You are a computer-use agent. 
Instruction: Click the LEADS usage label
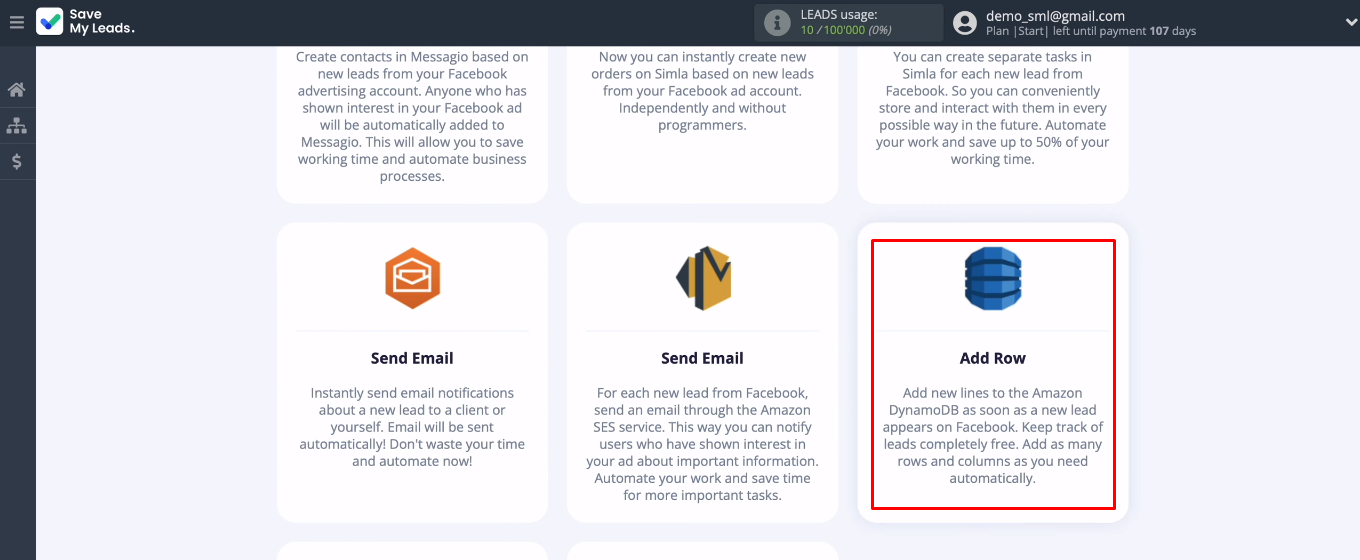839,15
